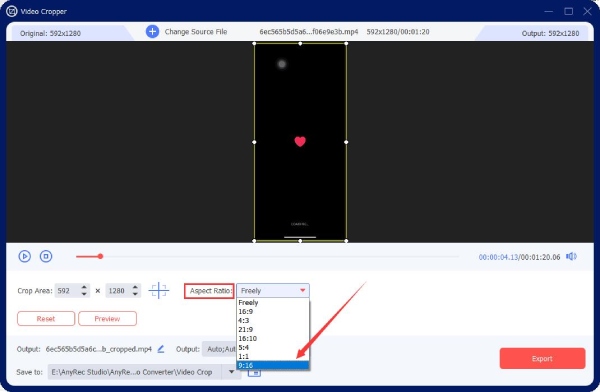
Task: Click the Reset button
Action: click(46, 318)
